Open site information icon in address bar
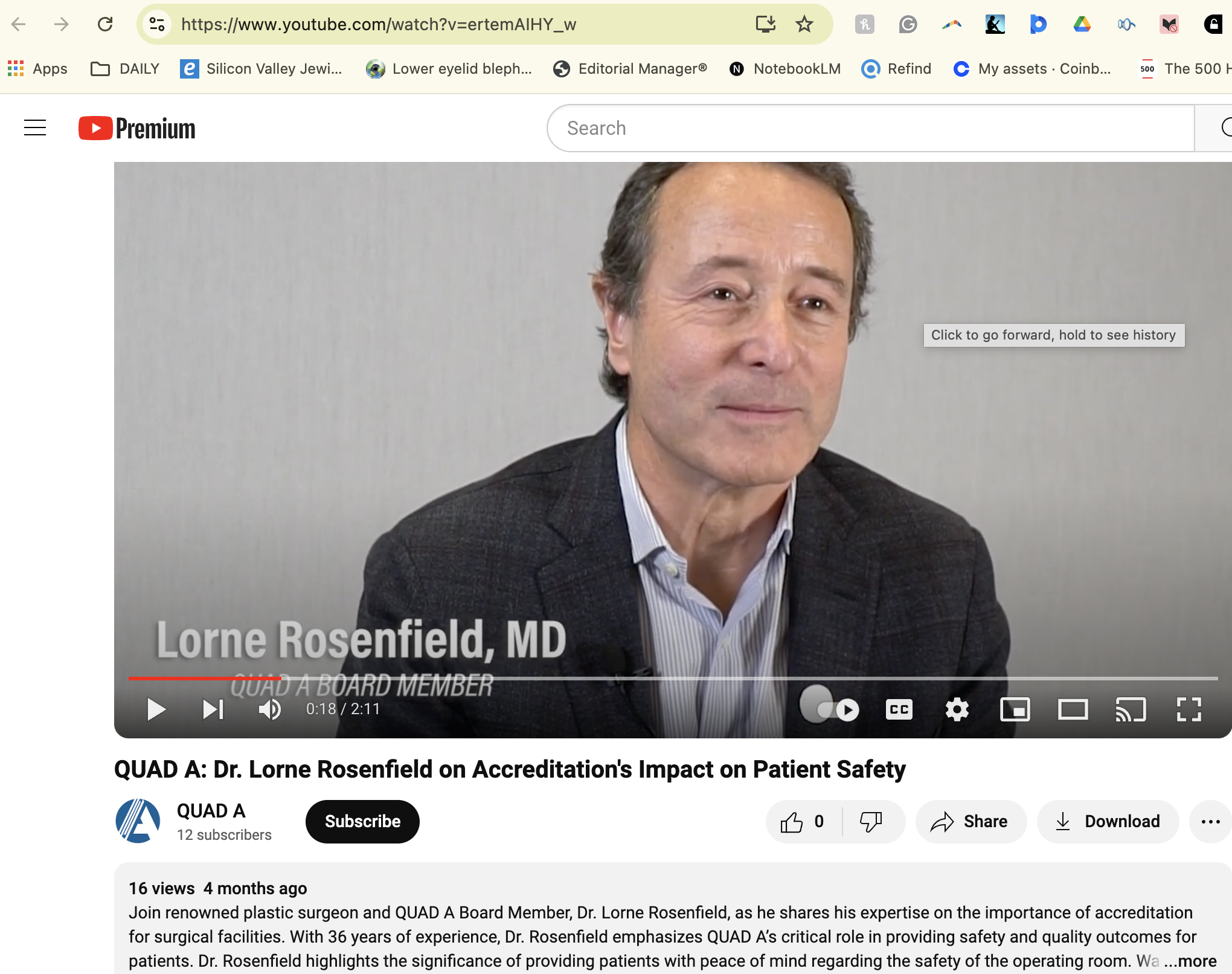 157,24
